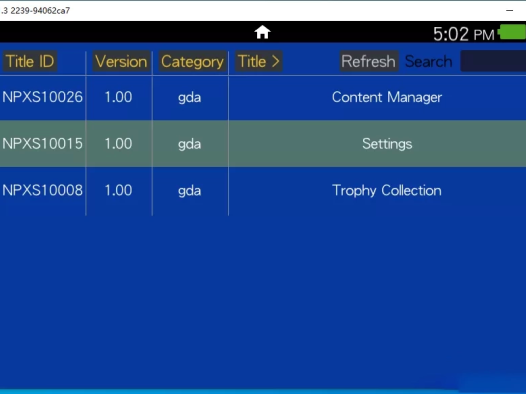Sort by the Category column header
Viewport: 526px width, 394px height.
click(x=192, y=61)
